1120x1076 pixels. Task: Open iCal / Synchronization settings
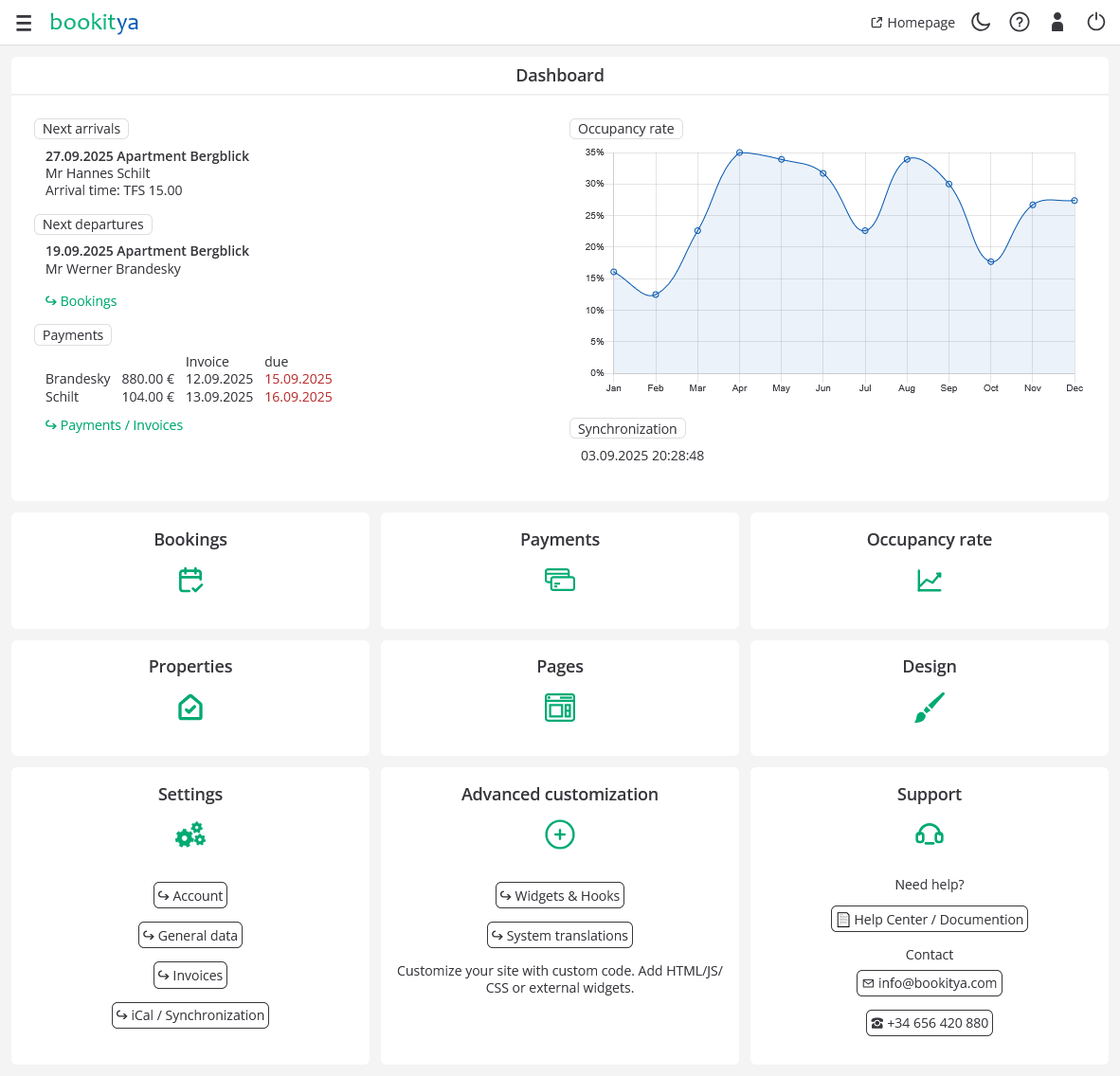(190, 1015)
